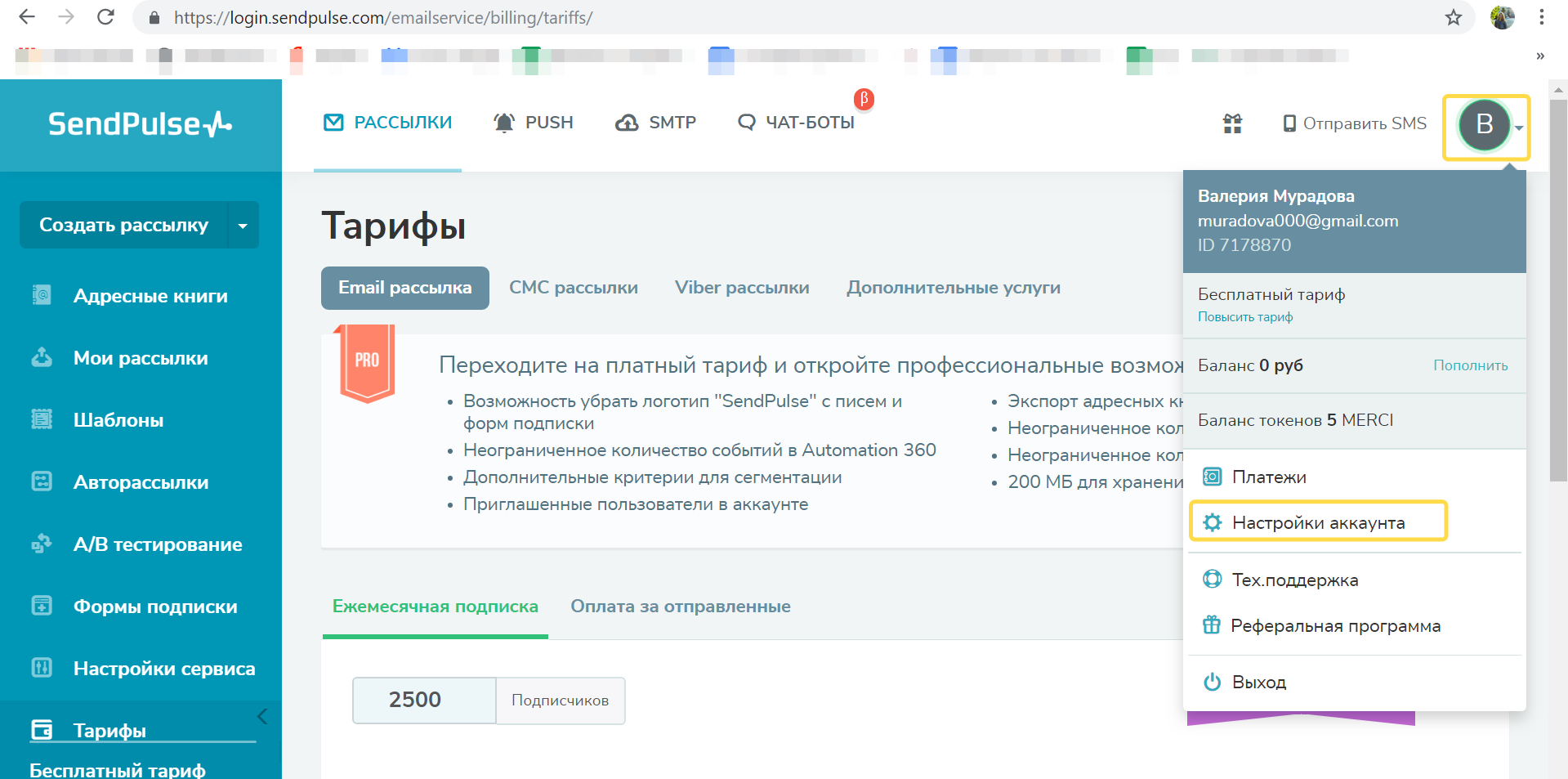The height and width of the screenshot is (779, 1568).
Task: Bookmark this page with the star icon
Action: pos(1454,17)
